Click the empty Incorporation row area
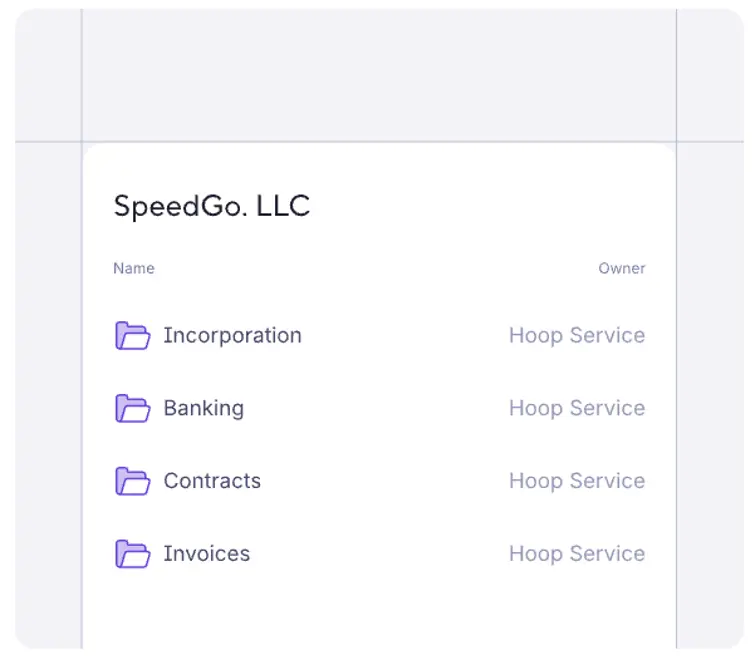Image resolution: width=754 pixels, height=660 pixels. pyautogui.click(x=405, y=336)
